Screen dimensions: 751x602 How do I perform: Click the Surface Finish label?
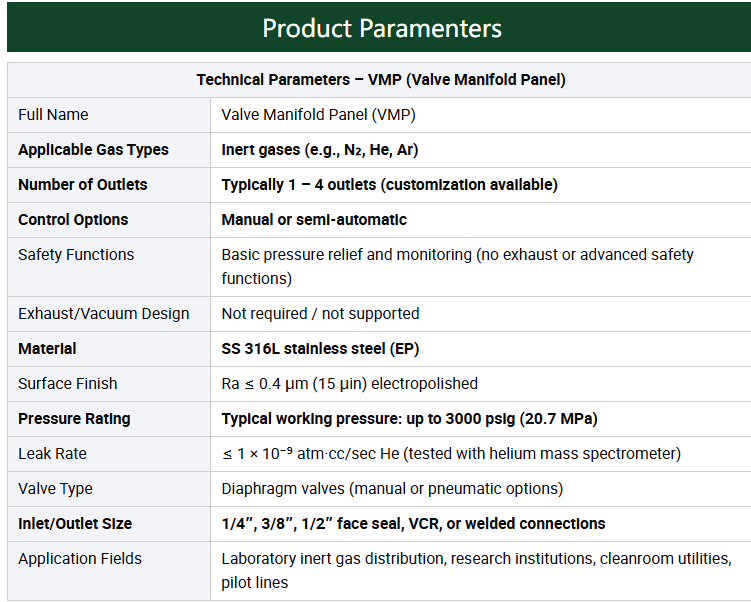pyautogui.click(x=67, y=384)
